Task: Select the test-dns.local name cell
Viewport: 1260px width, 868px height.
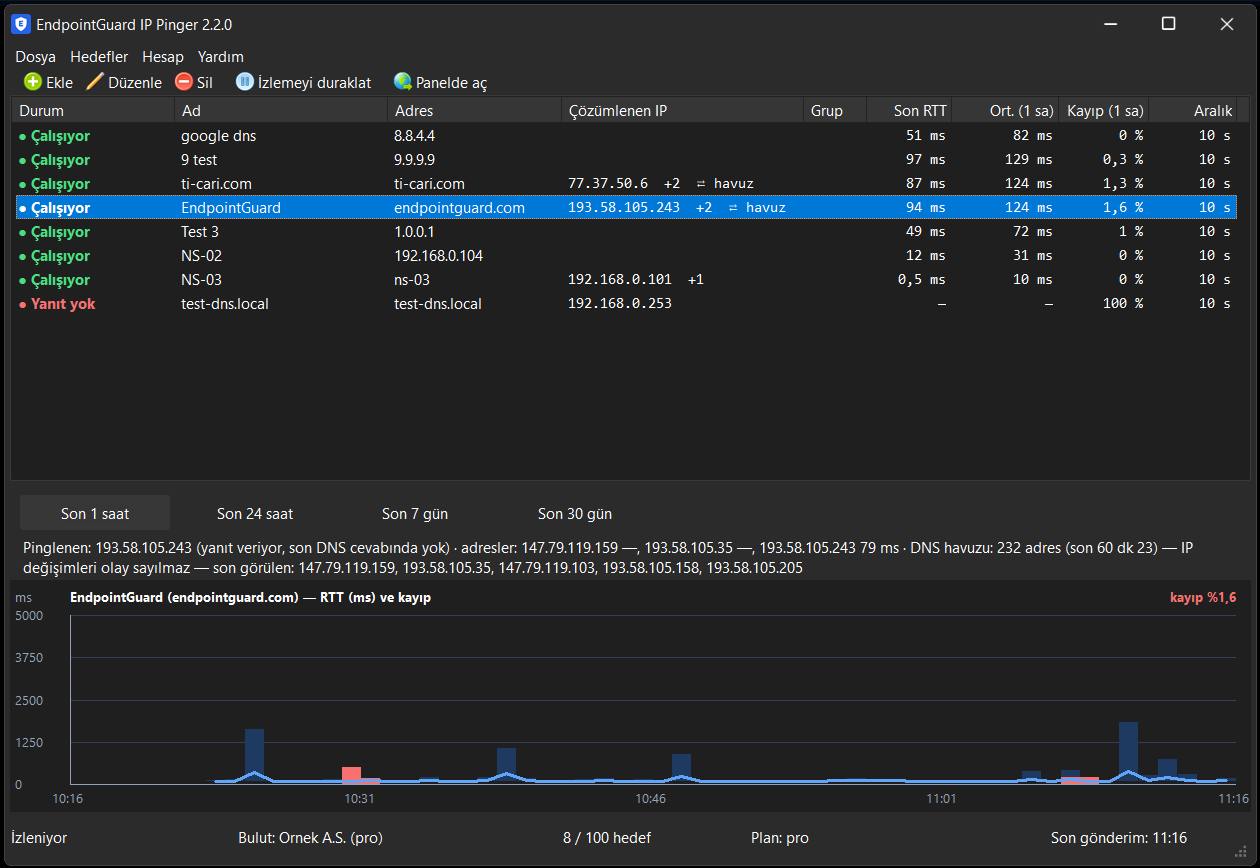Action: [225, 303]
